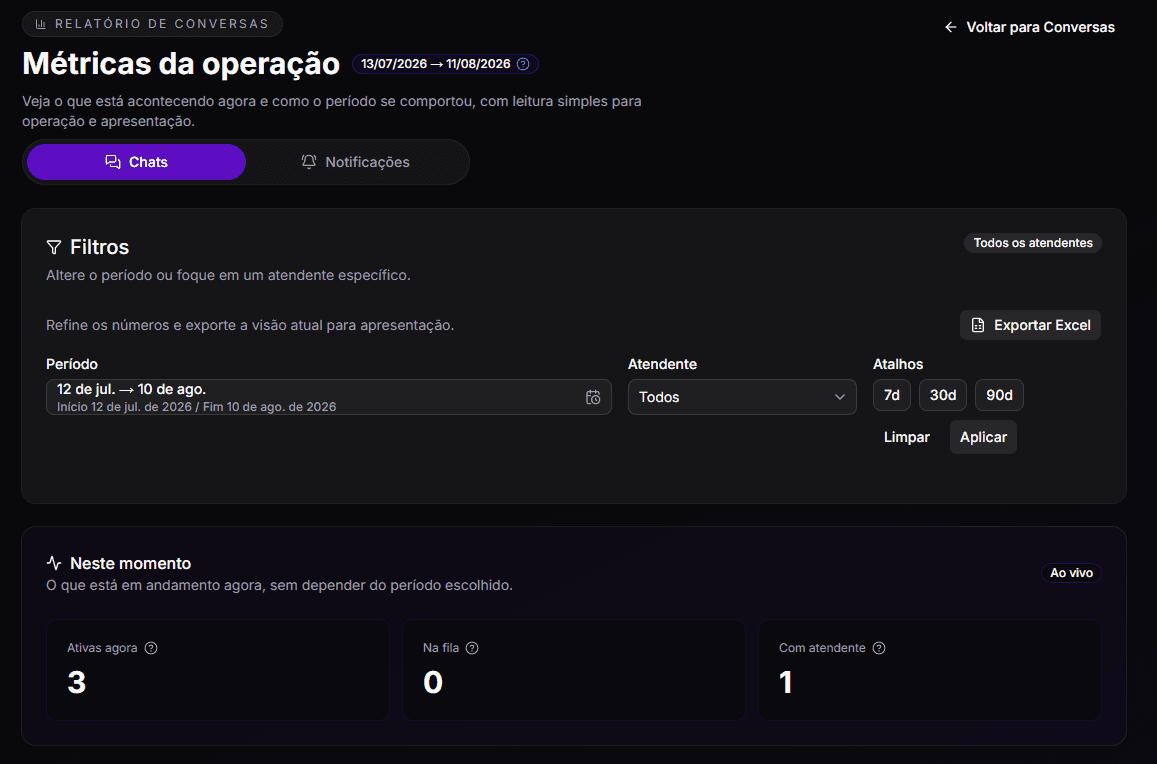Switch to the Chats tab
Viewport: 1157px width, 764px height.
coord(137,162)
